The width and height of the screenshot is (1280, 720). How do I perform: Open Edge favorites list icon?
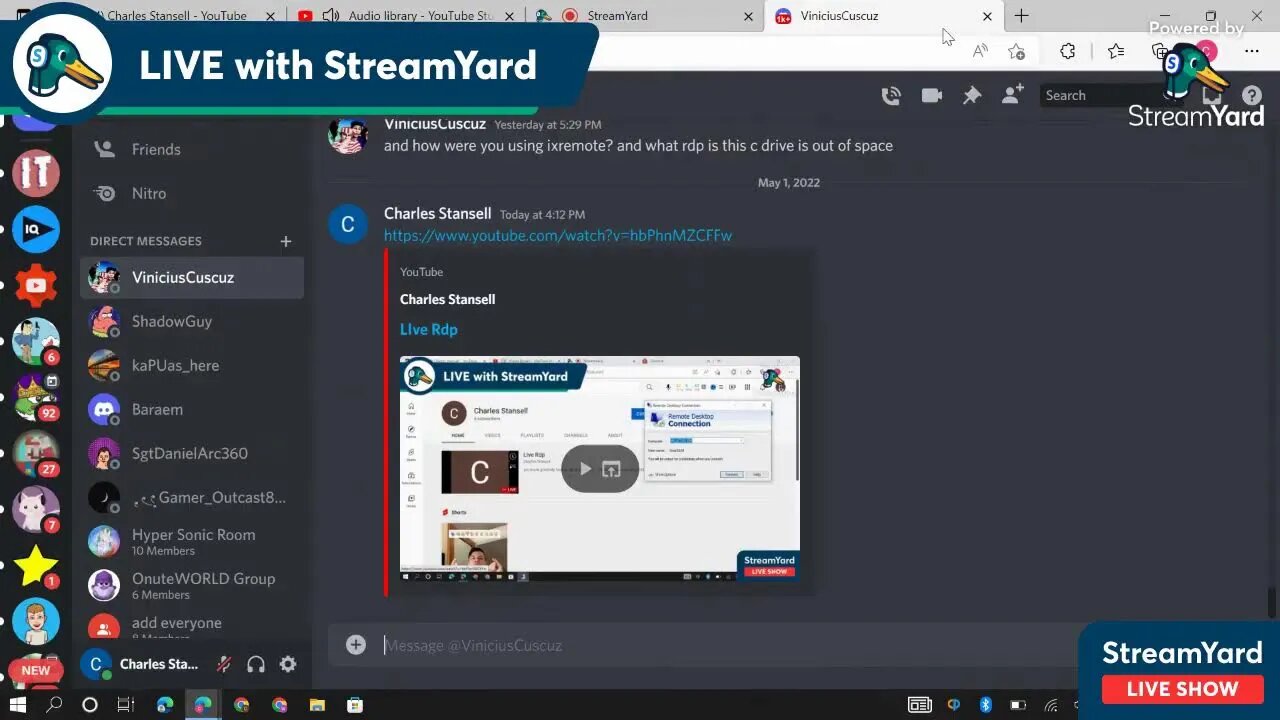[1116, 51]
